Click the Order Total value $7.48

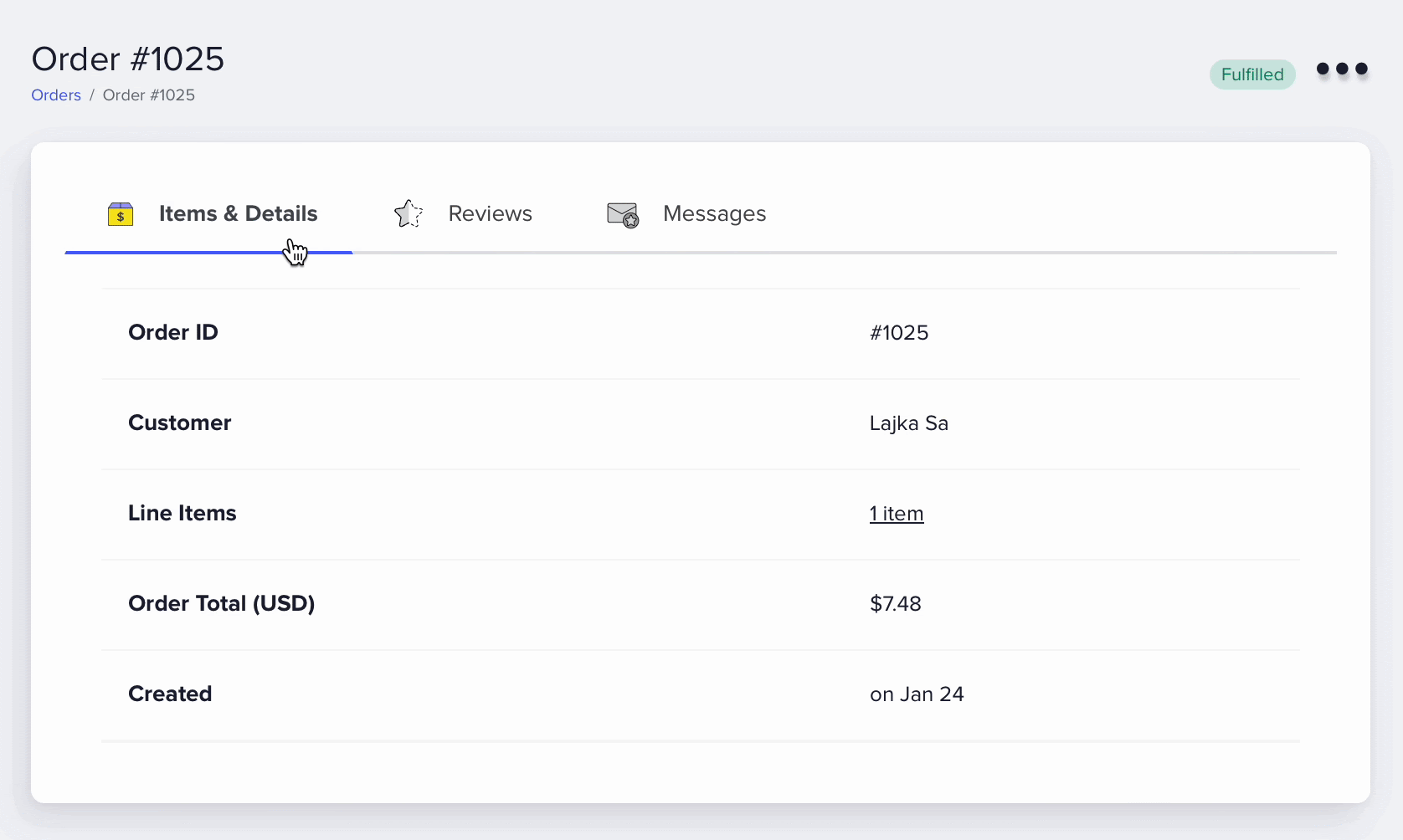895,603
